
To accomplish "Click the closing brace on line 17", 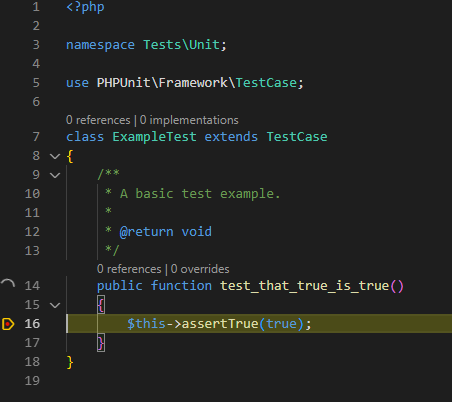I will point(101,343).
